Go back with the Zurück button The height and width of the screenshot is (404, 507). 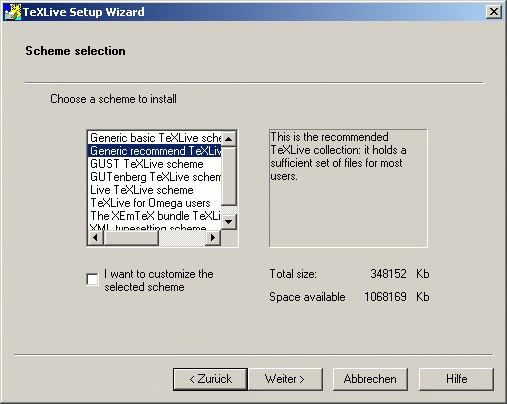pyautogui.click(x=210, y=379)
